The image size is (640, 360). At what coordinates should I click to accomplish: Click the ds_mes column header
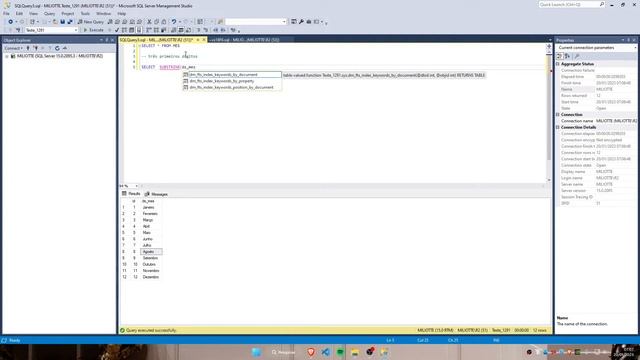pyautogui.click(x=151, y=201)
